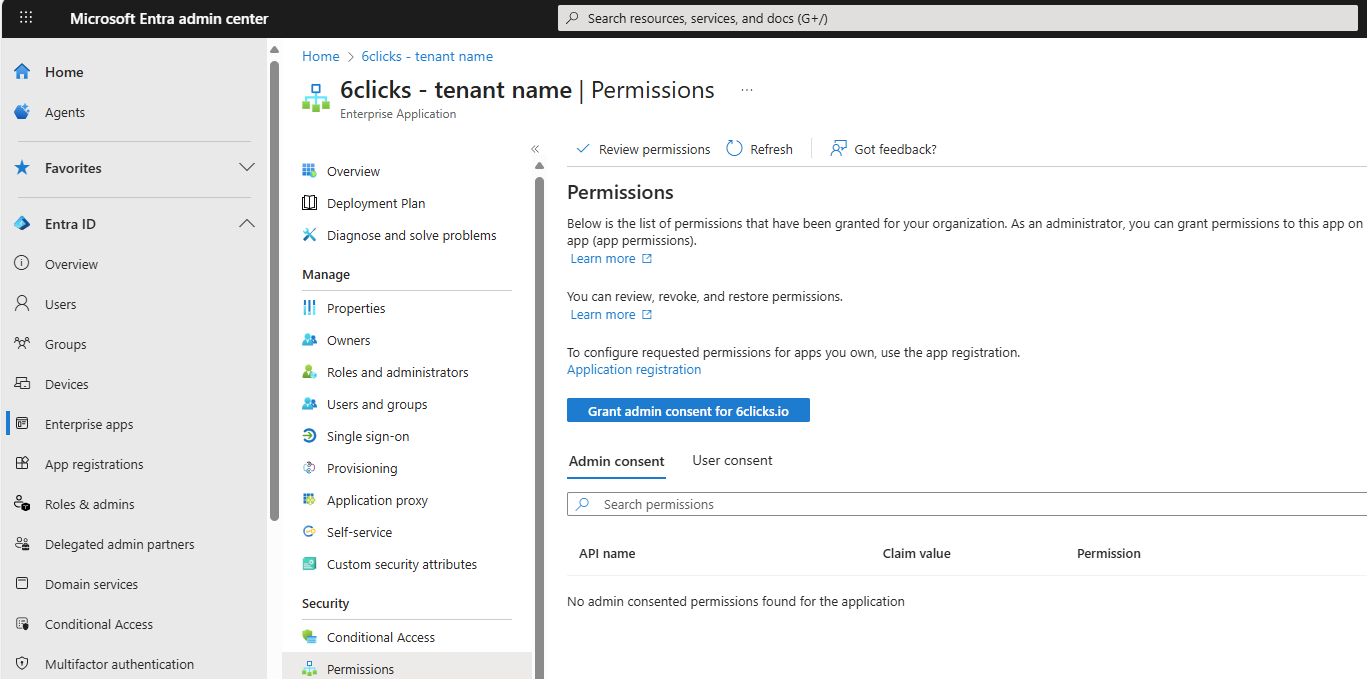Open the Application registration link

point(634,370)
